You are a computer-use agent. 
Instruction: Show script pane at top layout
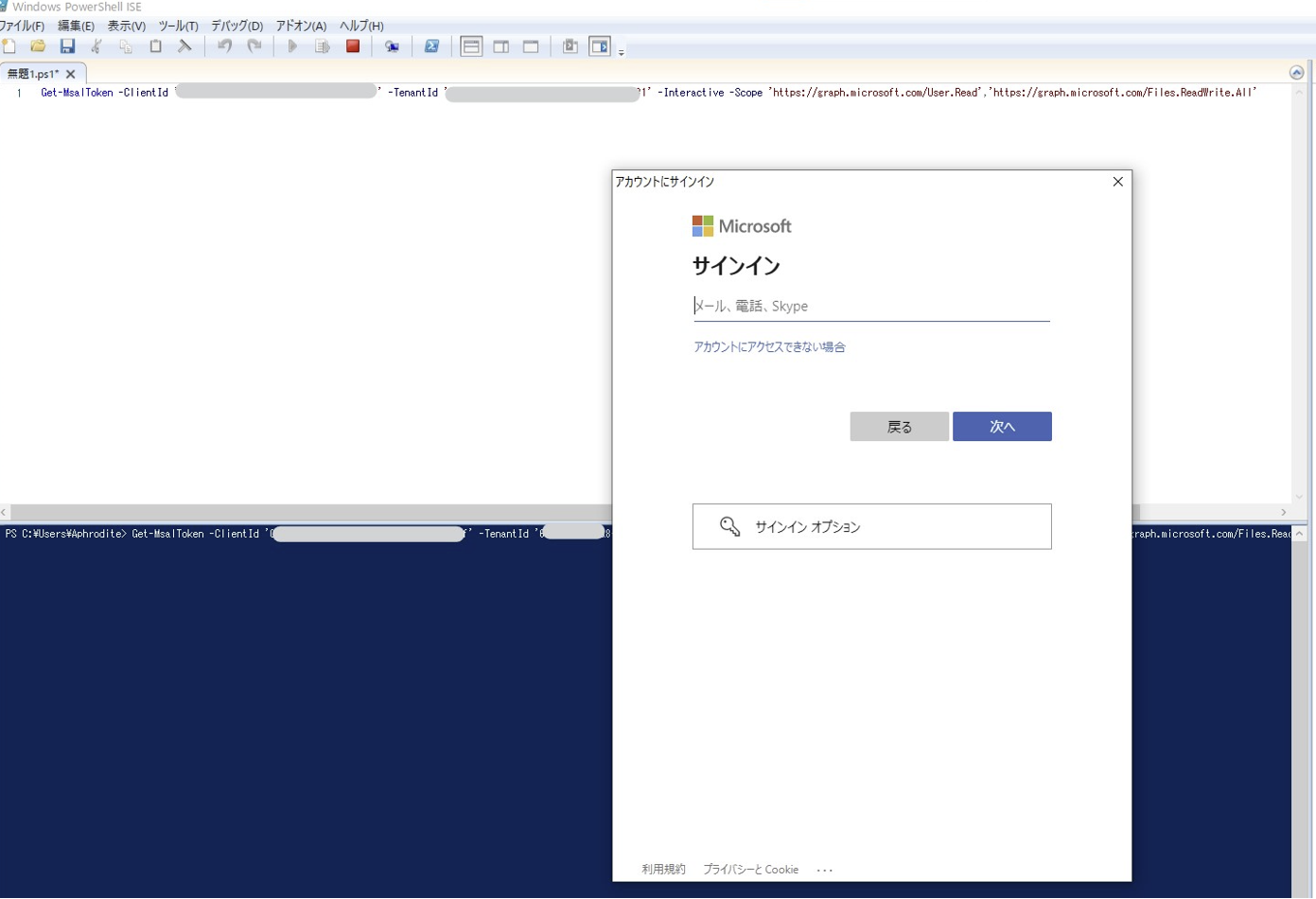click(471, 46)
